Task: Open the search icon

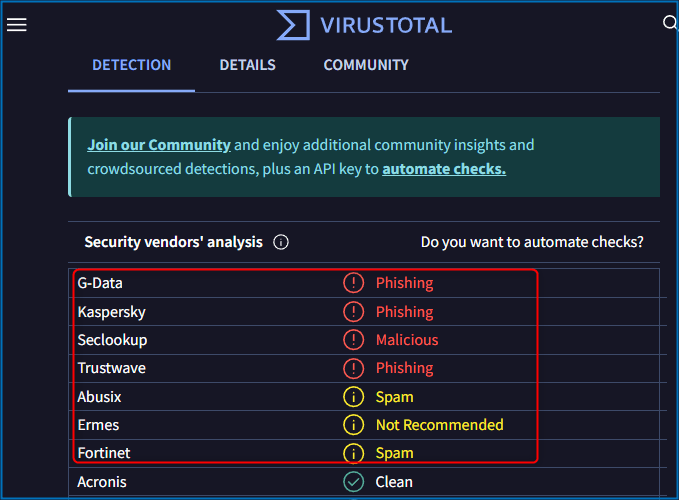Action: tap(670, 24)
